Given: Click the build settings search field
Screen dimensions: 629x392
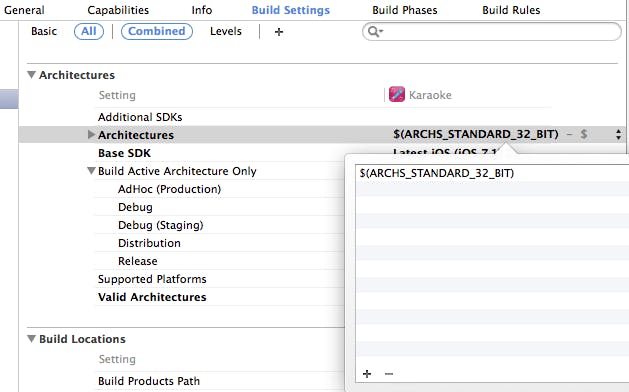Looking at the screenshot, I should (x=491, y=31).
